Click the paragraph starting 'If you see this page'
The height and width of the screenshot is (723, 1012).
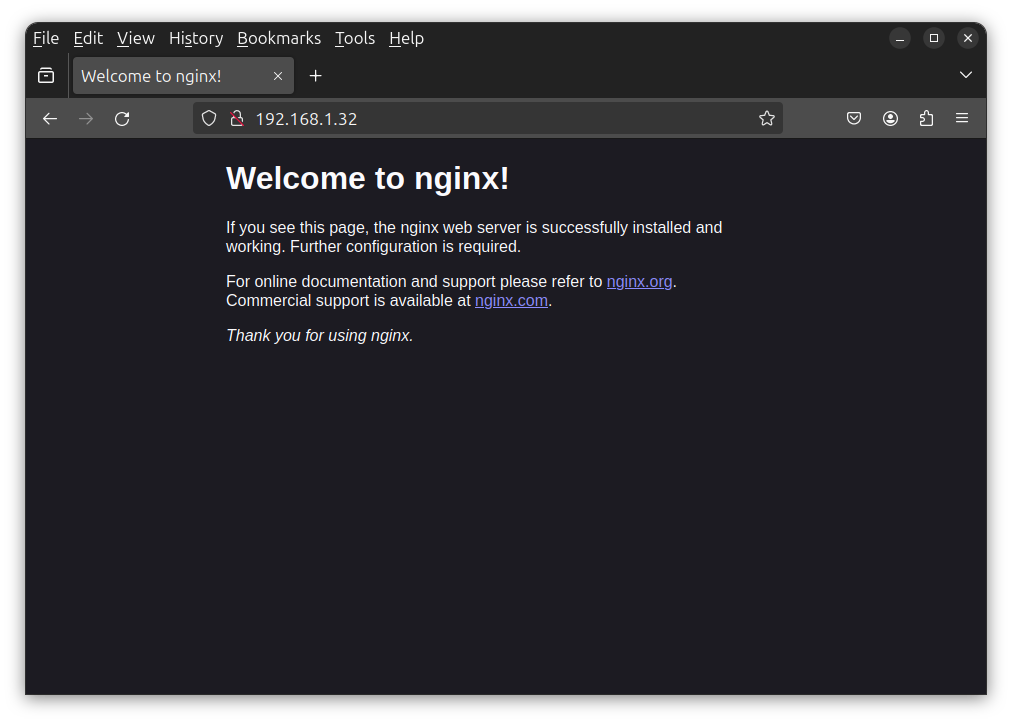[x=474, y=237]
